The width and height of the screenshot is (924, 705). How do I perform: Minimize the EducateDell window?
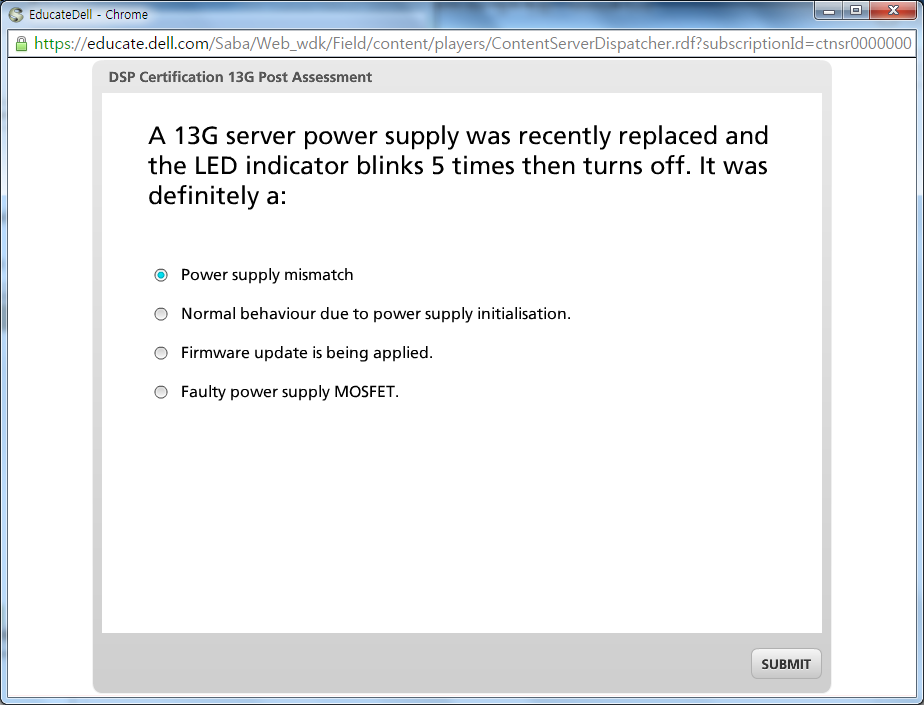coord(828,11)
